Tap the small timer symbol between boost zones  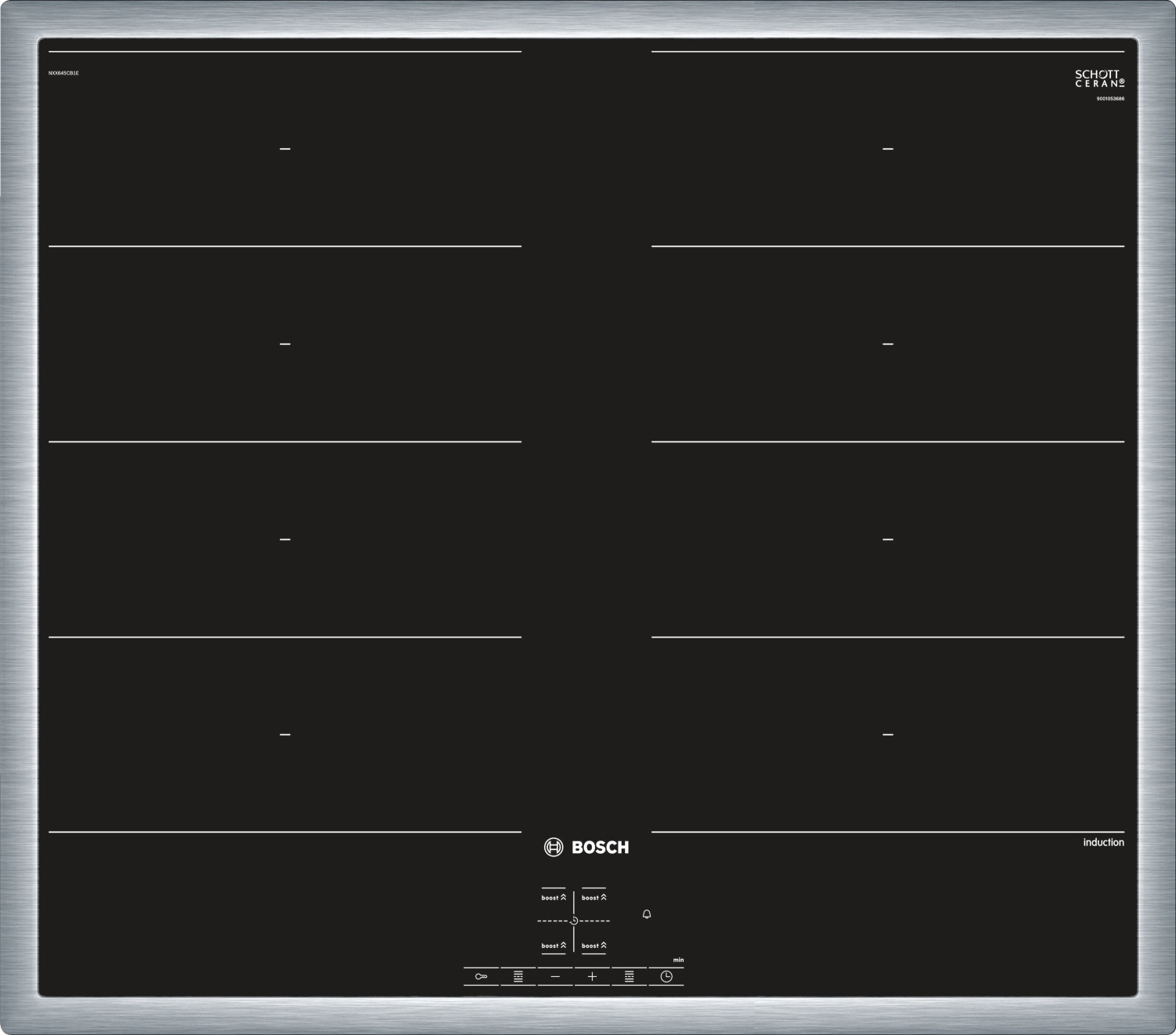[574, 921]
